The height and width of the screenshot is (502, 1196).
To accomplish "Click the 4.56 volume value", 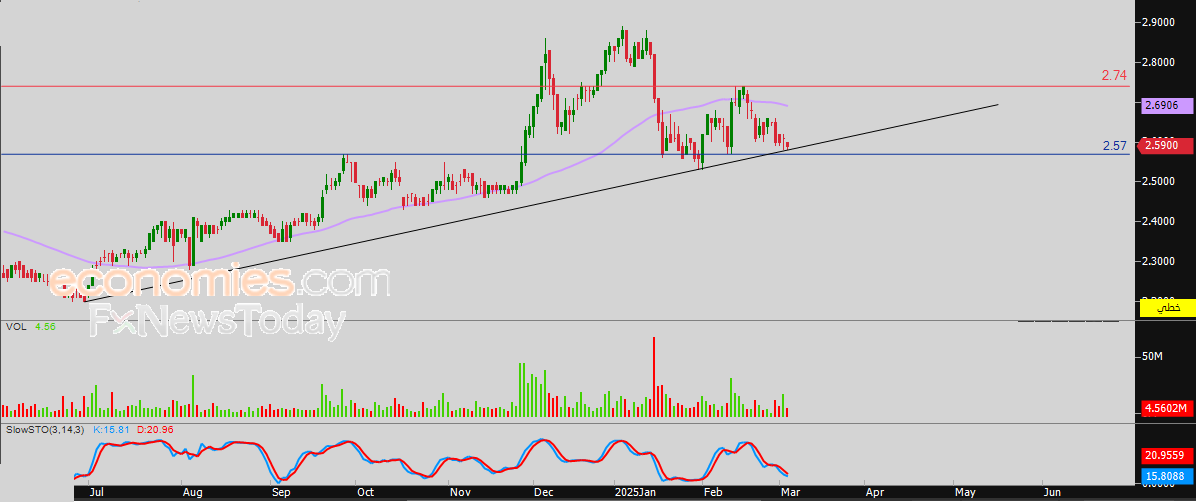I will click(x=47, y=327).
